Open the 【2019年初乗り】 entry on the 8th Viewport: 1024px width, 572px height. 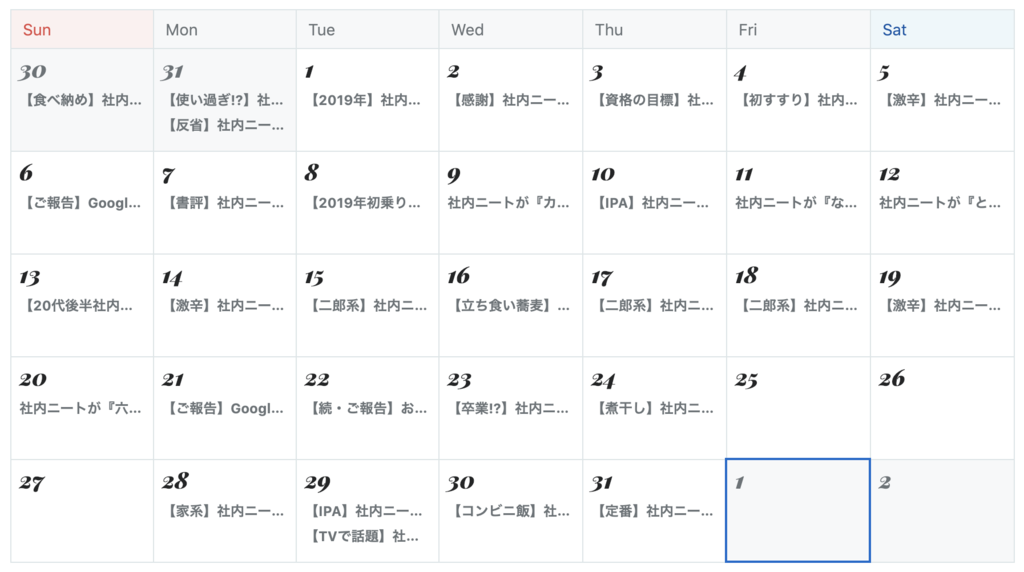coord(365,203)
